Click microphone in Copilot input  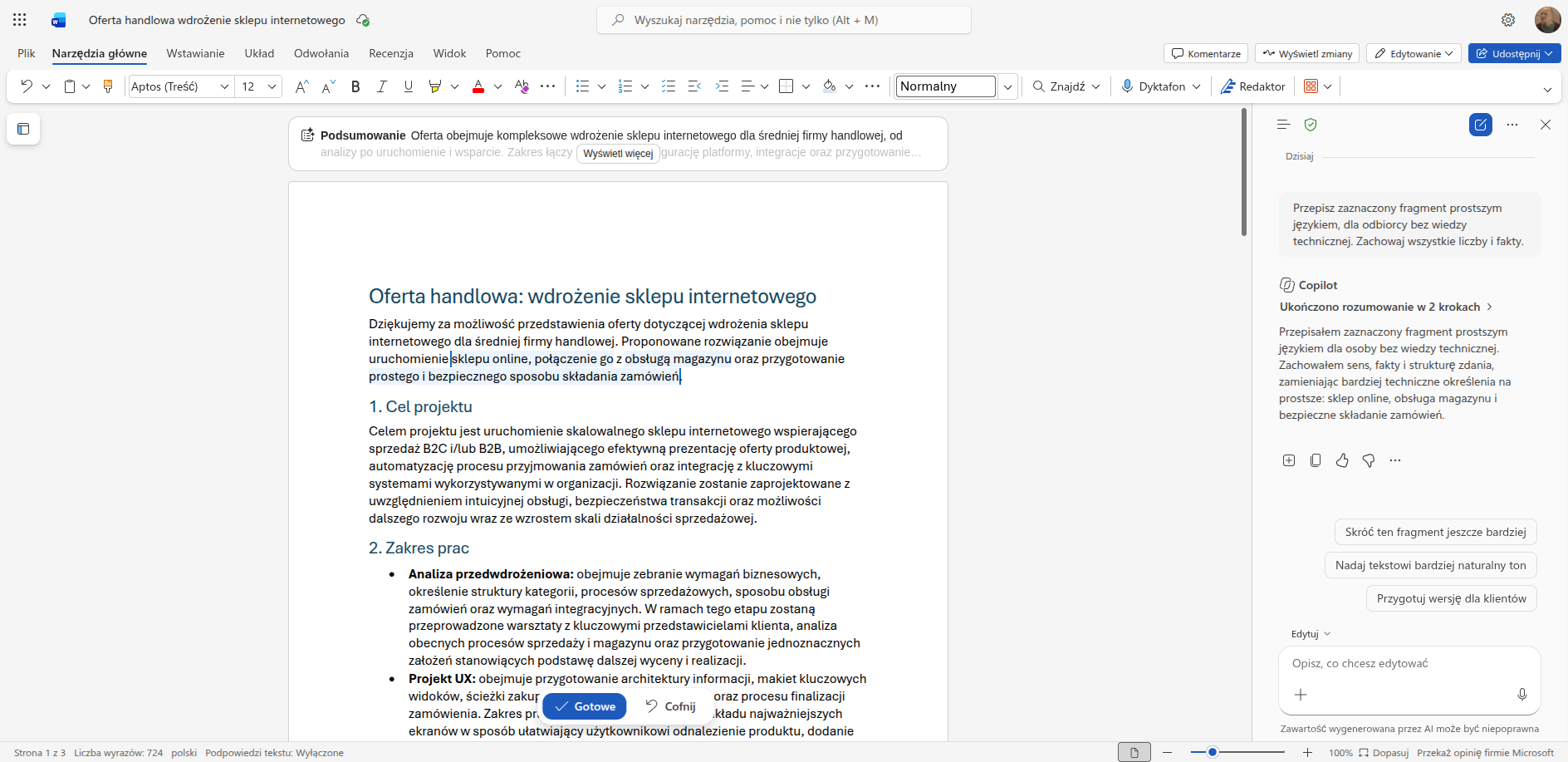pyautogui.click(x=1522, y=695)
